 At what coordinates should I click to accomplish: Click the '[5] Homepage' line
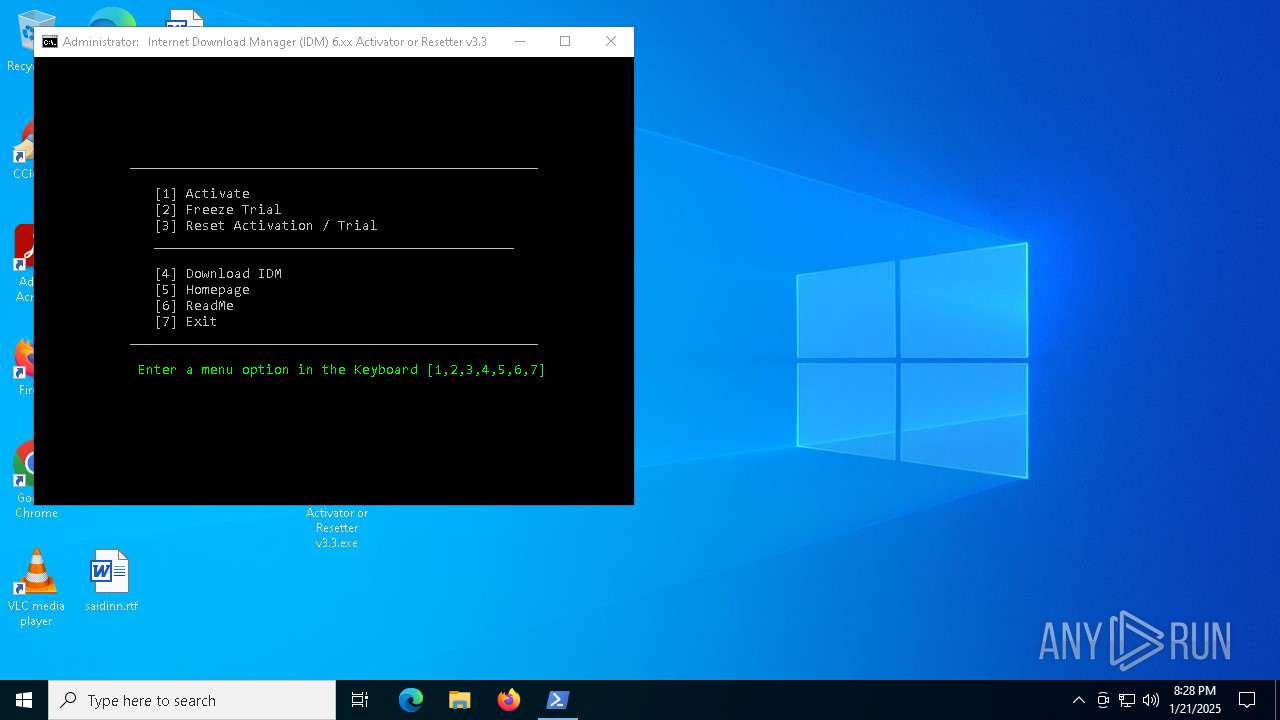pos(202,290)
